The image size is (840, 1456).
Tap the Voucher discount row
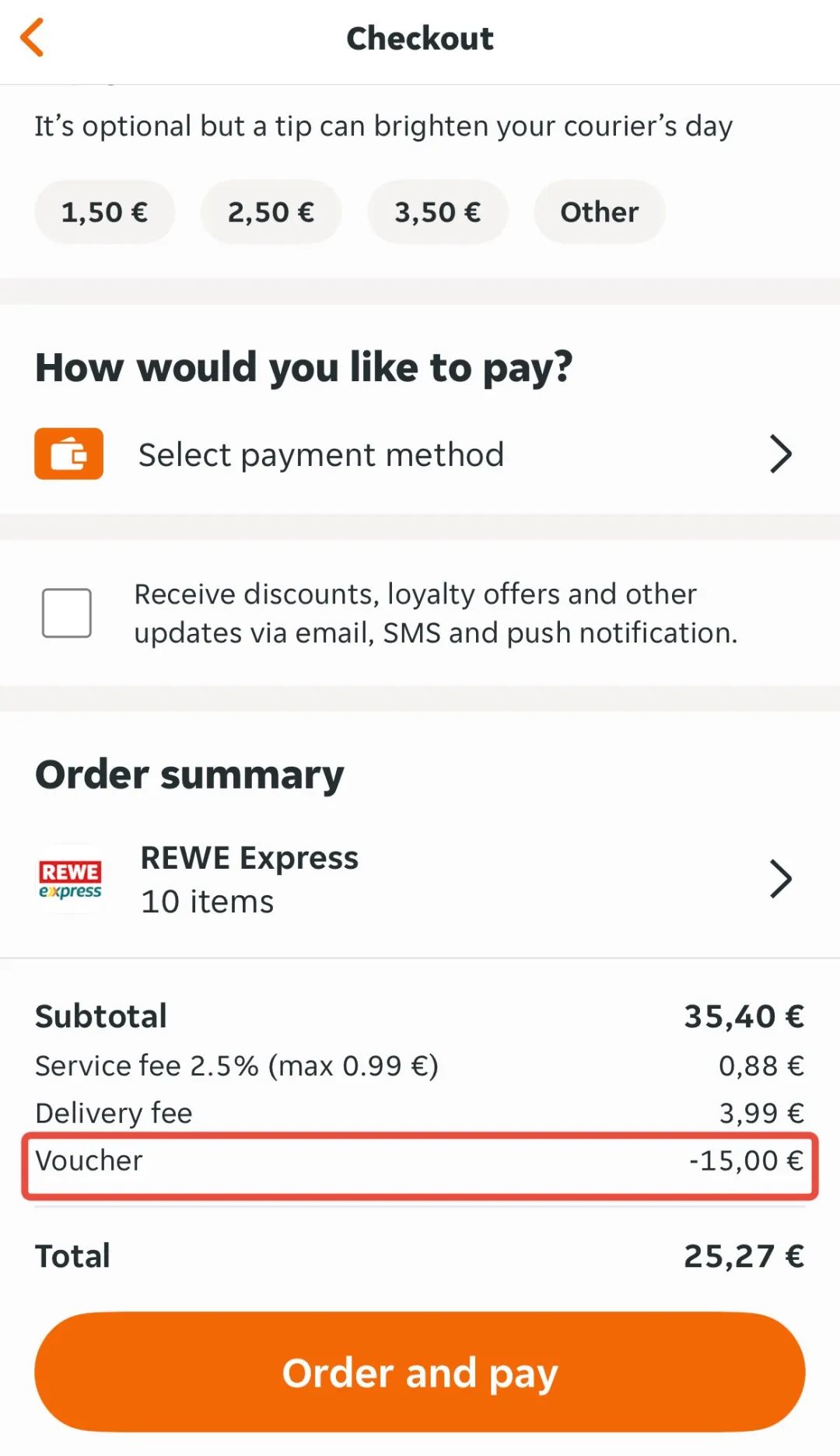[420, 1161]
